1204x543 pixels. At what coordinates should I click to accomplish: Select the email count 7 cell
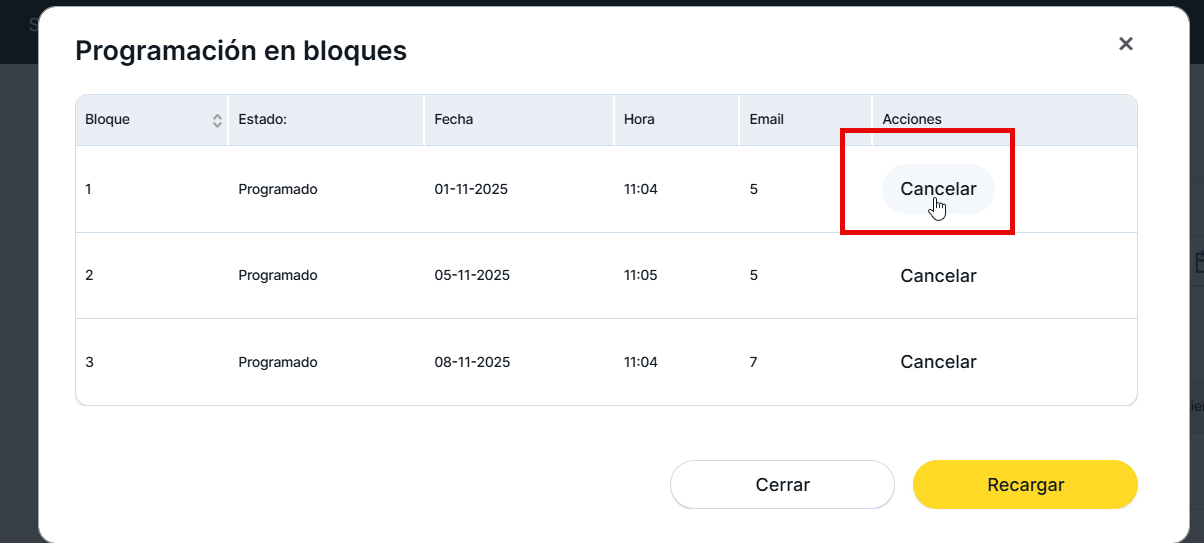[x=753, y=362]
